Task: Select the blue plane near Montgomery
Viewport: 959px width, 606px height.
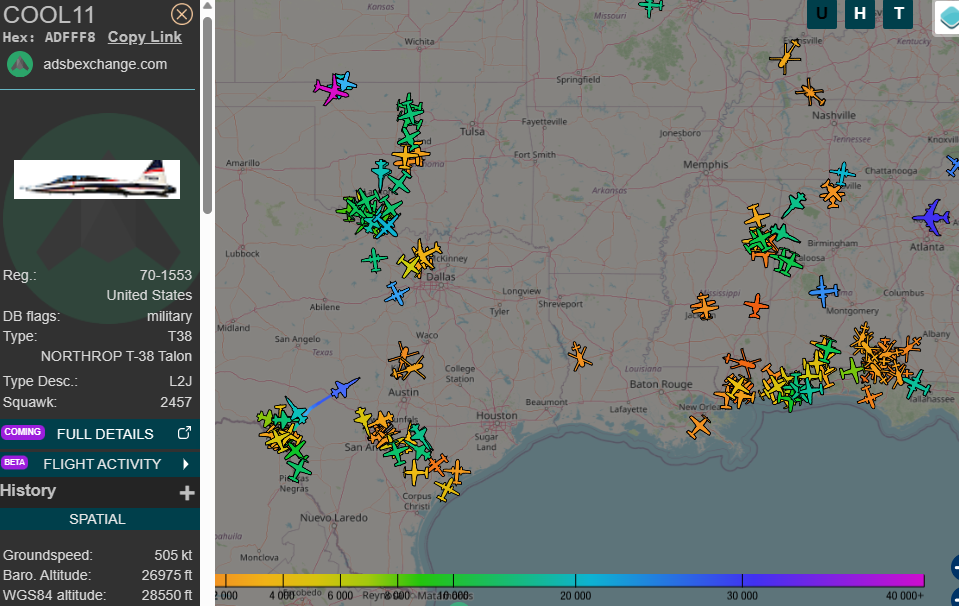Action: (824, 291)
